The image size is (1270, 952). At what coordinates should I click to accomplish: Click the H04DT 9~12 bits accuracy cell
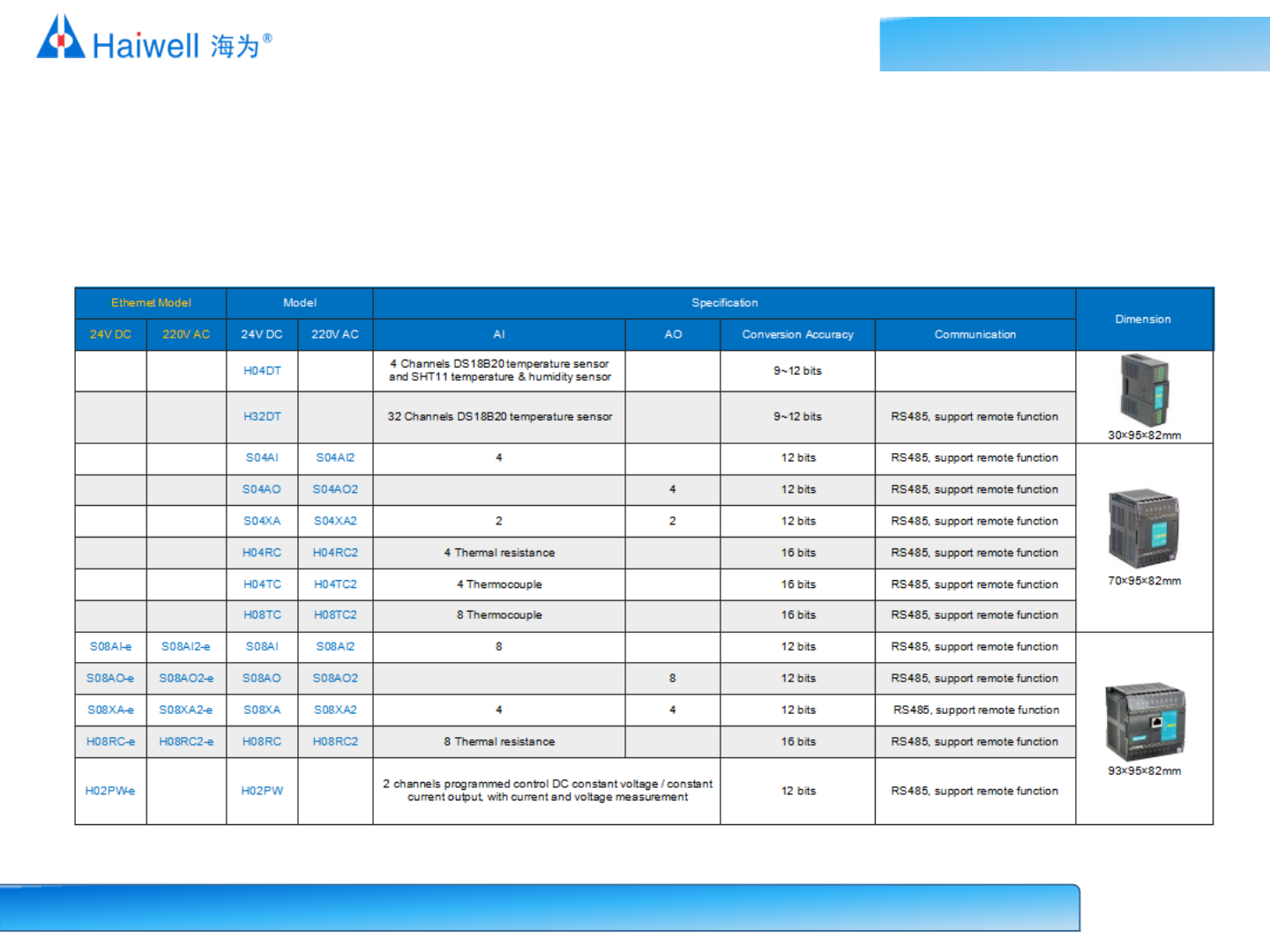point(797,371)
